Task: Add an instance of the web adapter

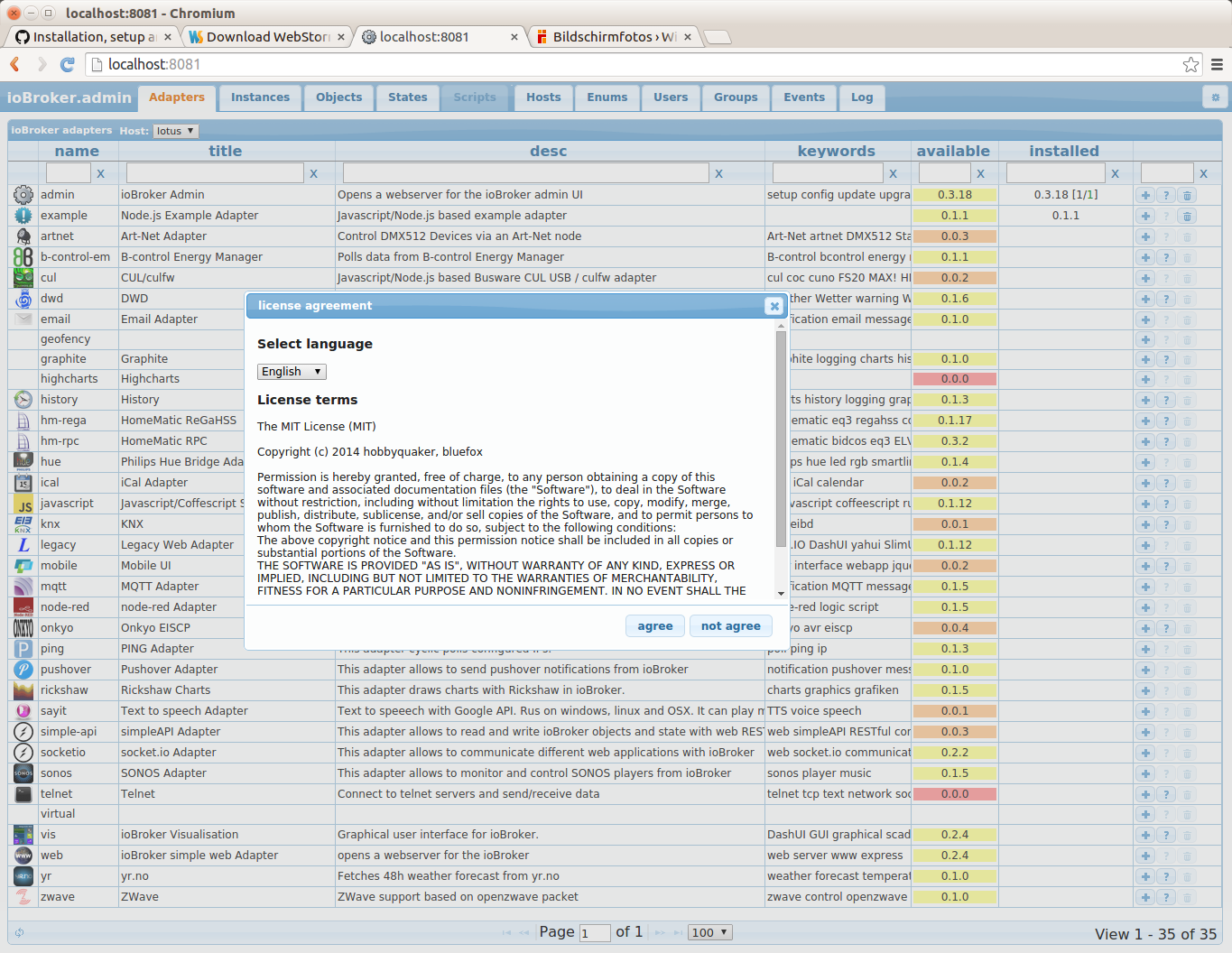Action: click(1145, 856)
